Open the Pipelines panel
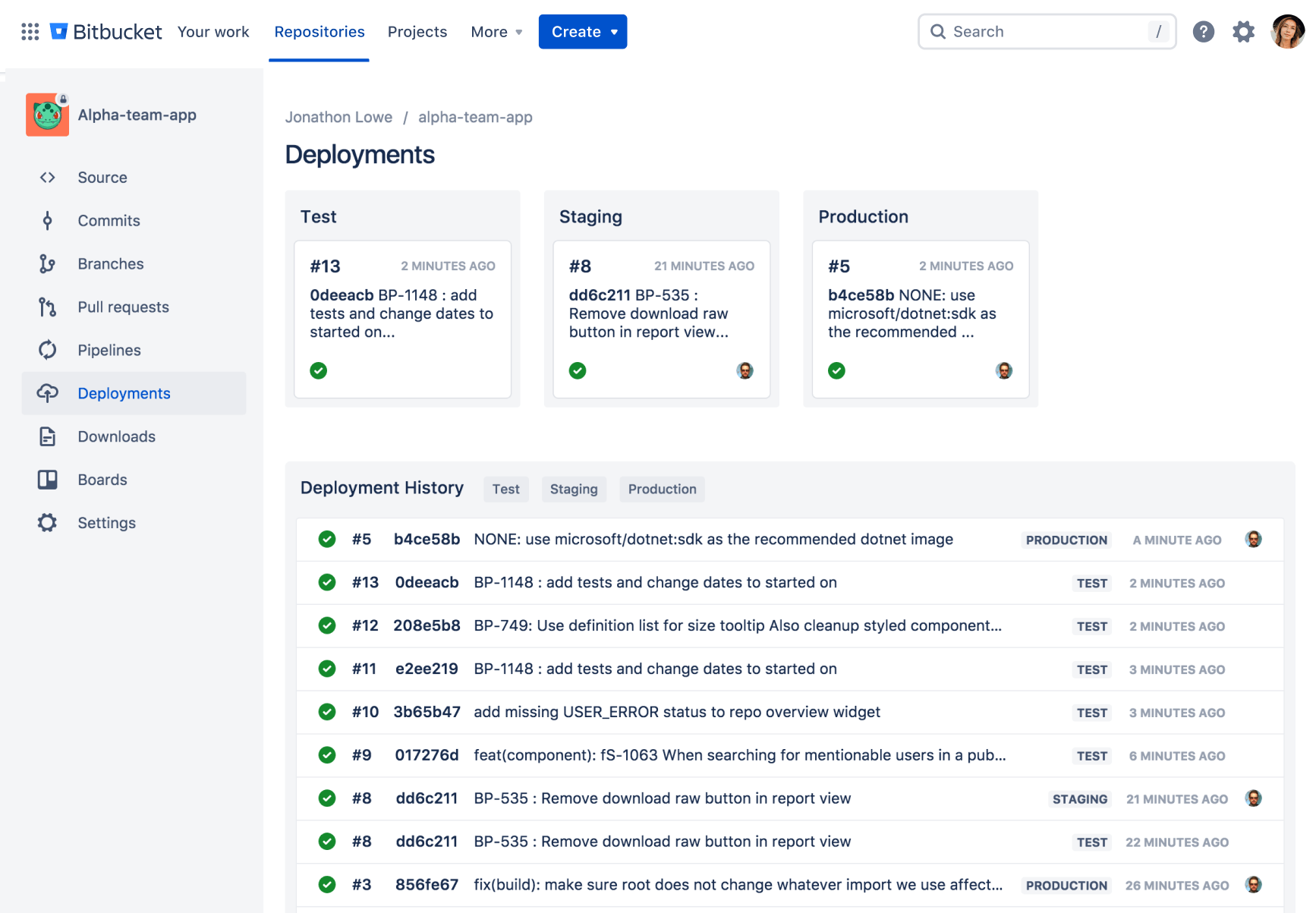 tap(47, 350)
